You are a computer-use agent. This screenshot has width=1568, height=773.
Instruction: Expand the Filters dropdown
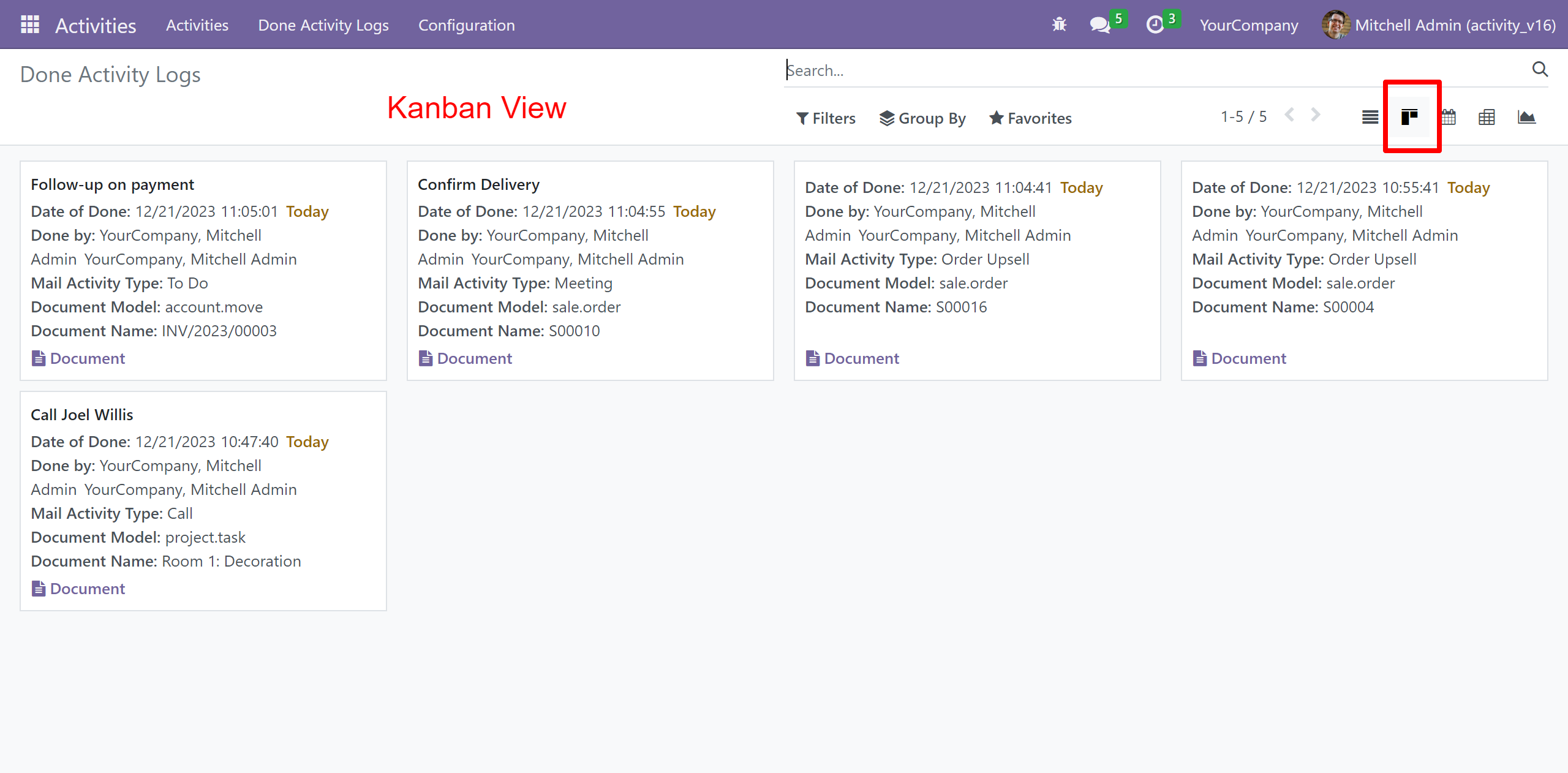[826, 118]
